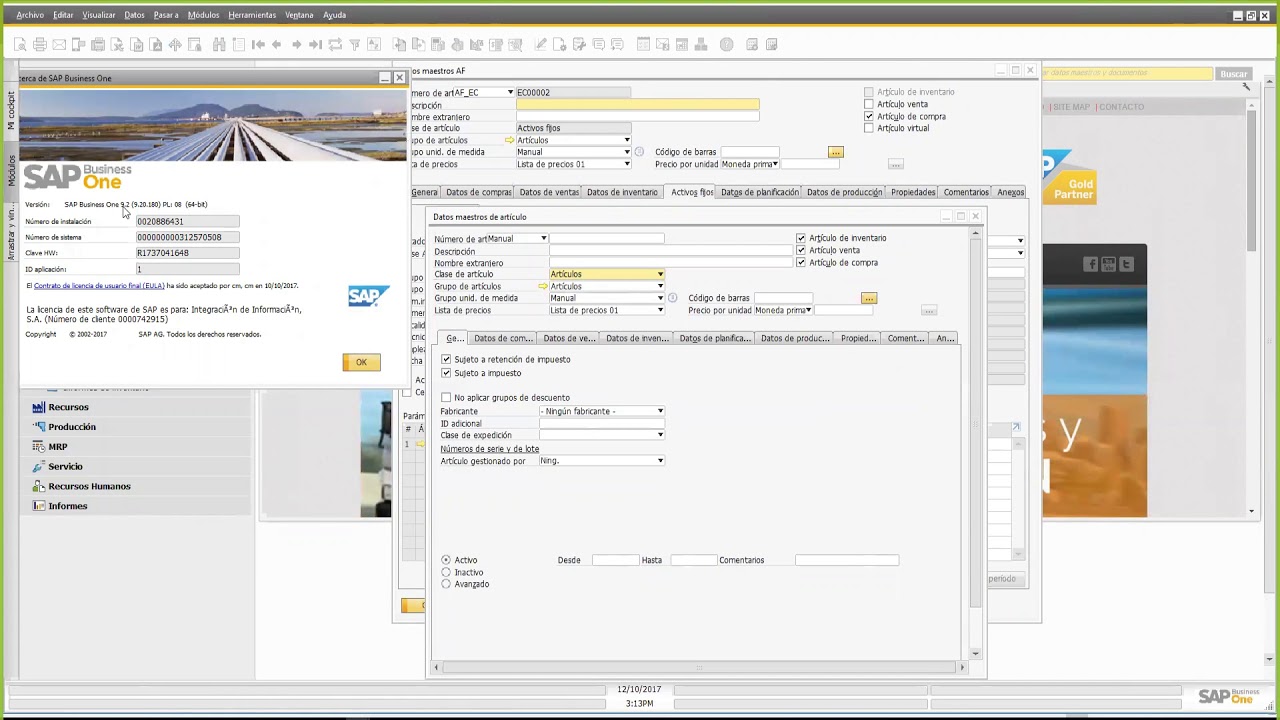
Task: Switch to Activos fijos tab in AF window
Action: pyautogui.click(x=692, y=192)
